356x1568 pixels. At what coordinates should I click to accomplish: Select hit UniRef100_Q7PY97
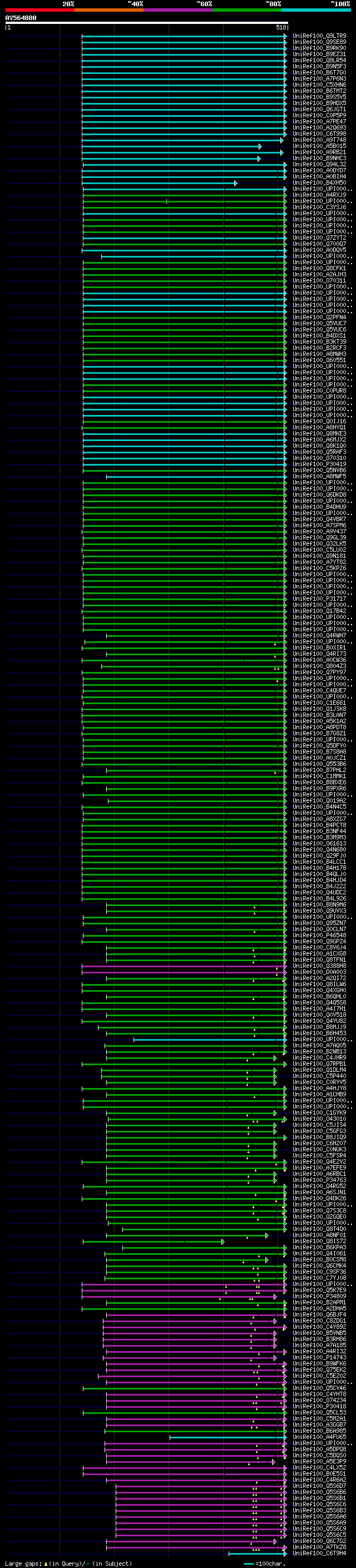click(x=319, y=672)
